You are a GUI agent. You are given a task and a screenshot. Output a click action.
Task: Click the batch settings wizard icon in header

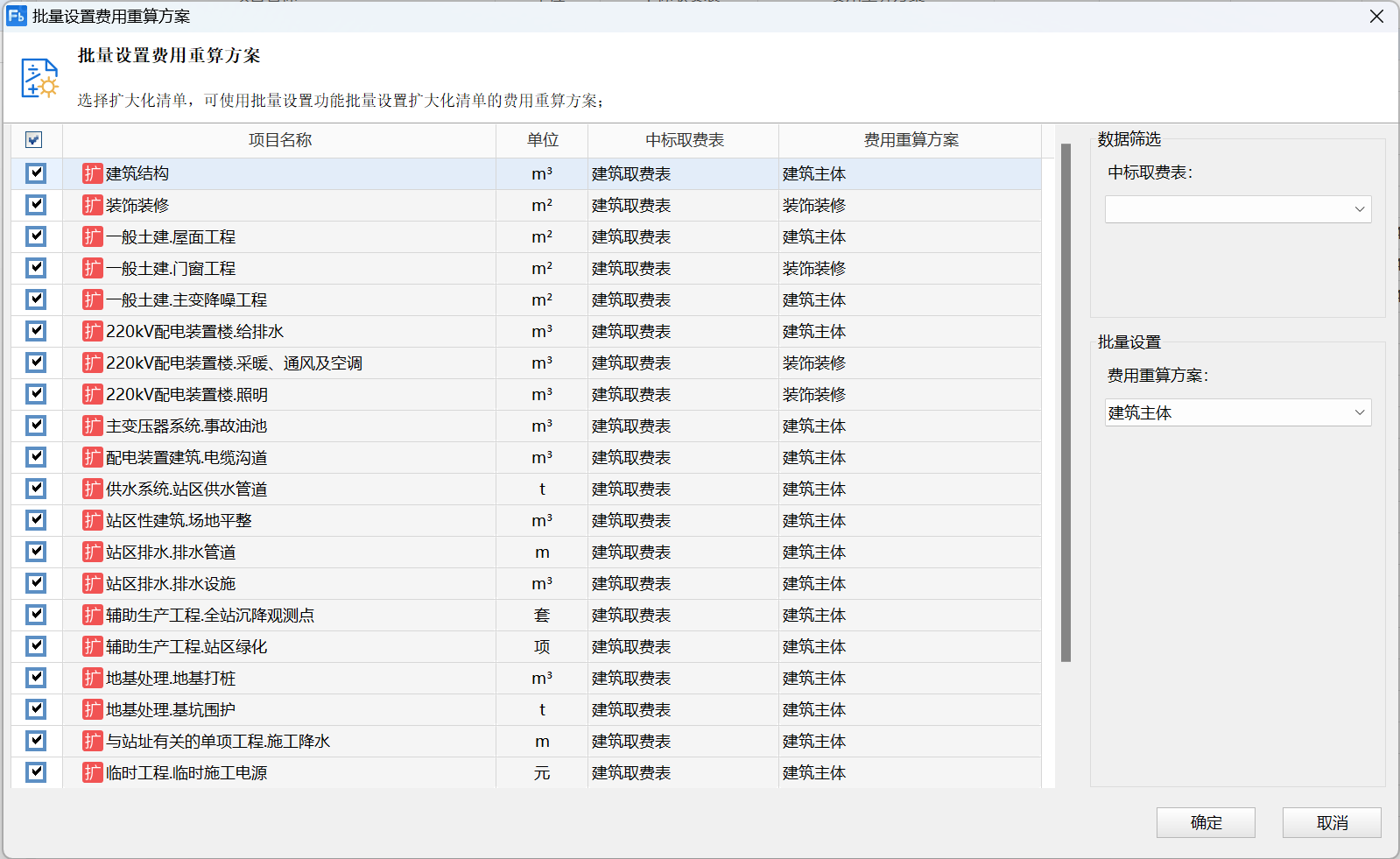pyautogui.click(x=39, y=78)
